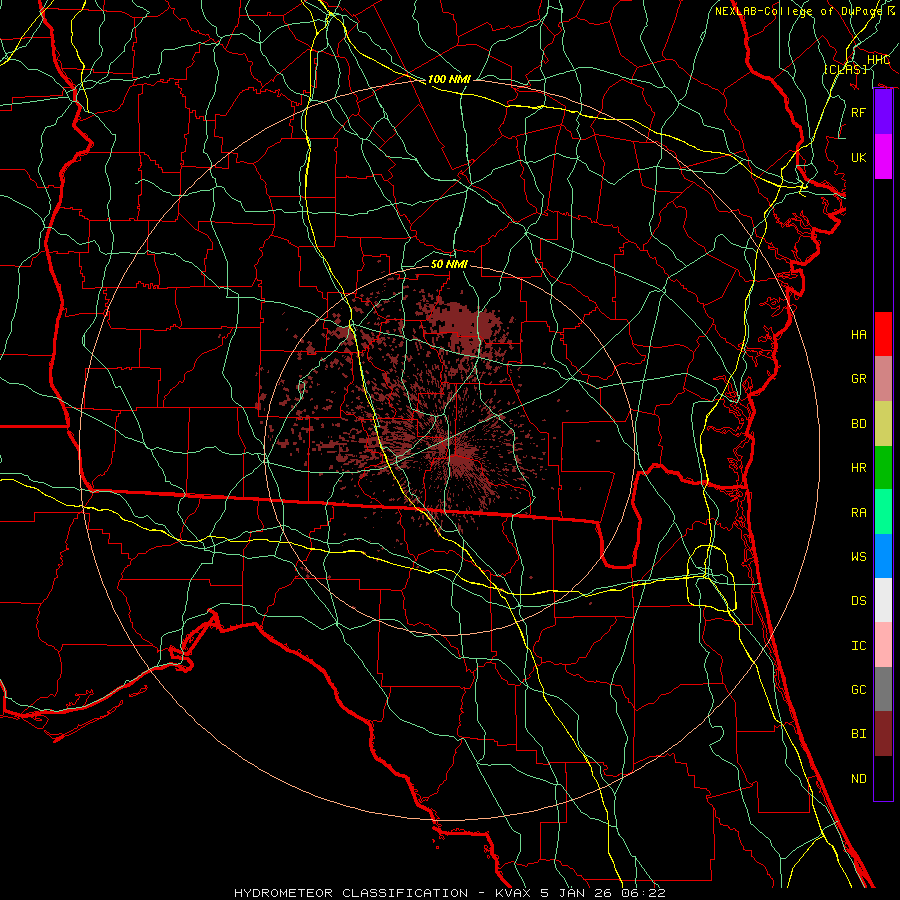Click the BI dark red legend swatch

(x=883, y=734)
